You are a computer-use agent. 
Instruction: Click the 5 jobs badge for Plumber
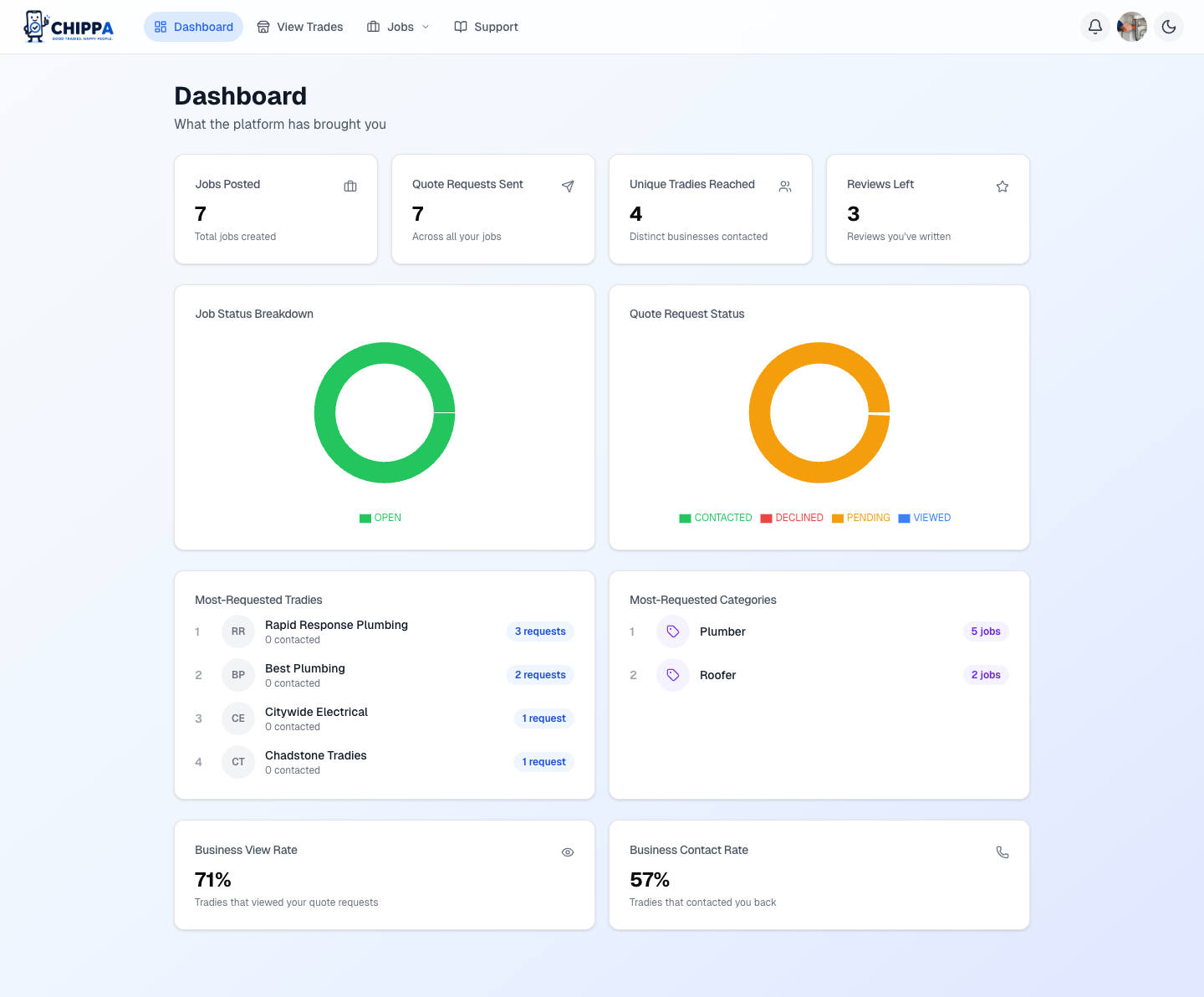[986, 631]
